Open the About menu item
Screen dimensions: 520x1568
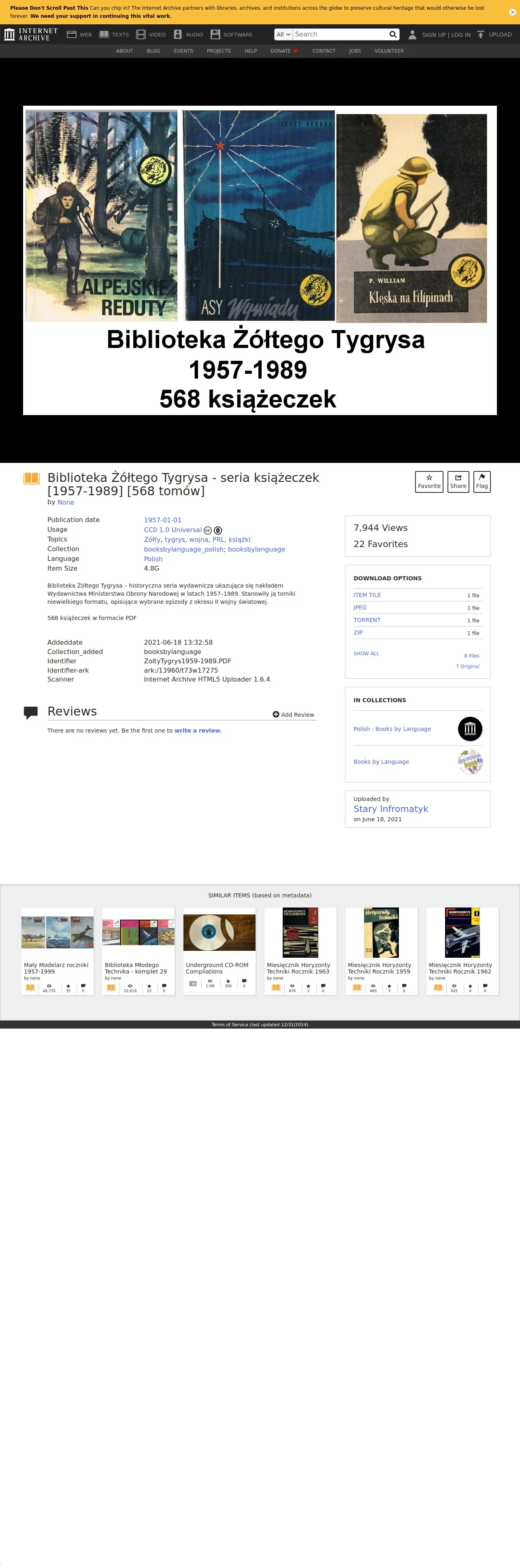pyautogui.click(x=125, y=51)
